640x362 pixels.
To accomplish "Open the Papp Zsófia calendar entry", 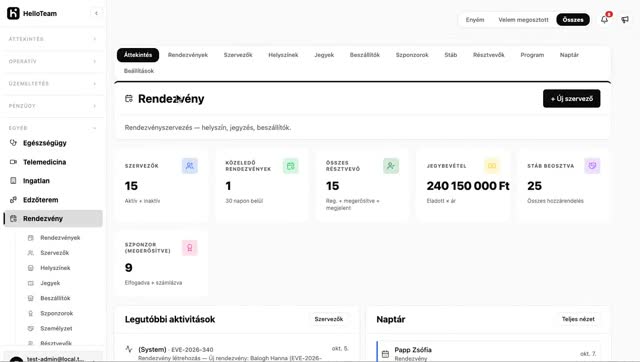I will (x=488, y=352).
